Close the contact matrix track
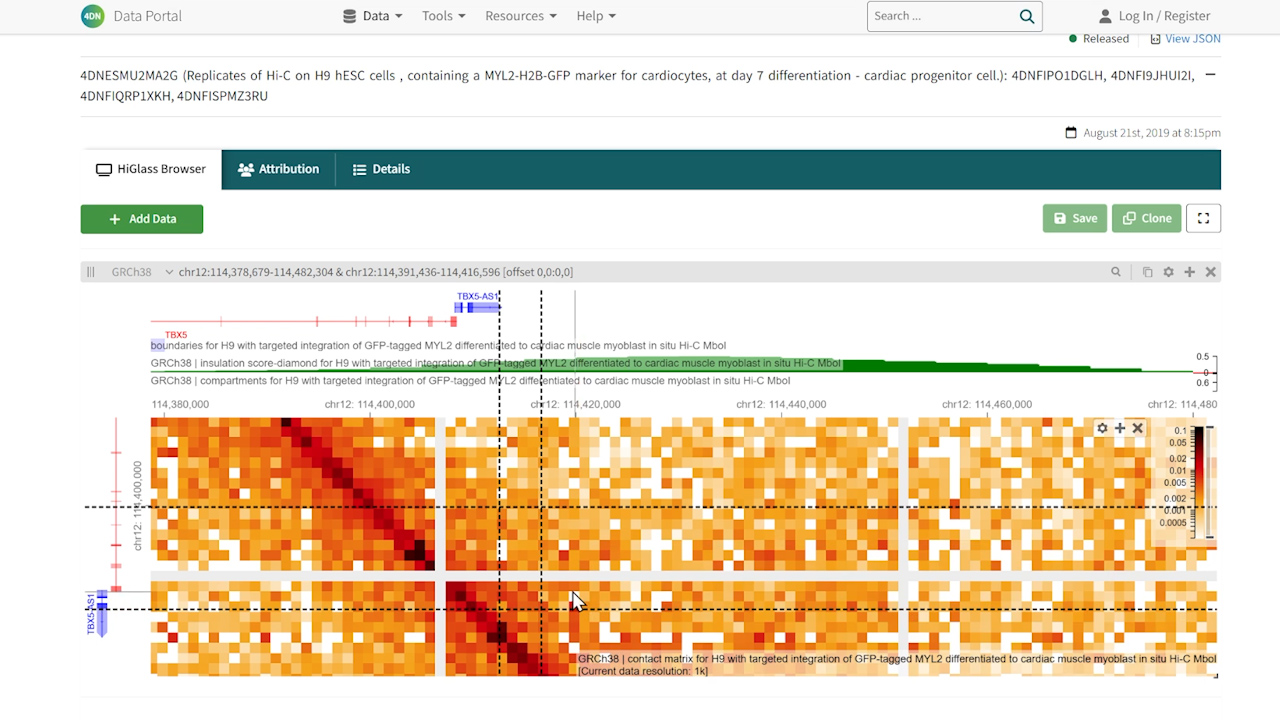This screenshot has height=720, width=1280. [1137, 427]
